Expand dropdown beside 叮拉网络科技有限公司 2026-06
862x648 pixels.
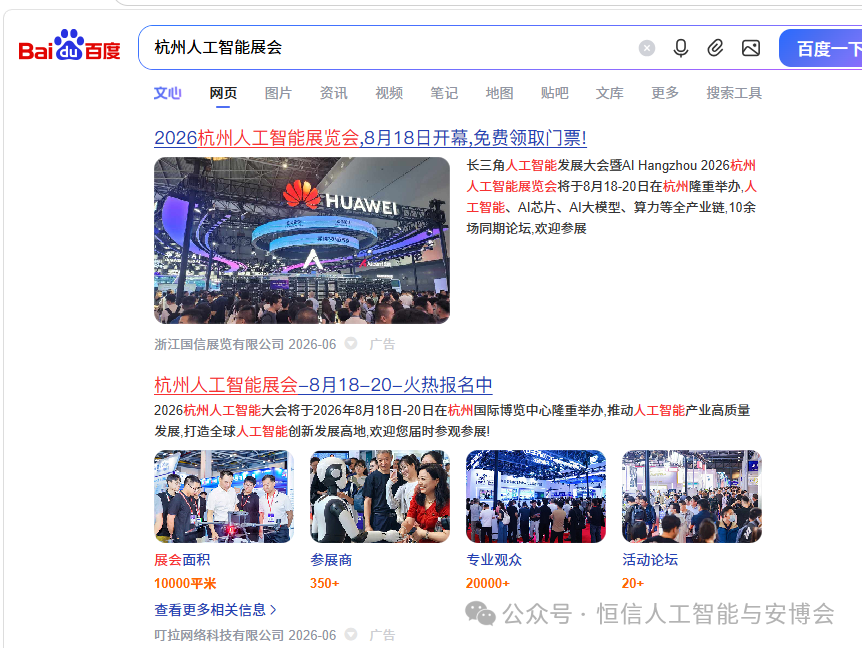pos(350,634)
